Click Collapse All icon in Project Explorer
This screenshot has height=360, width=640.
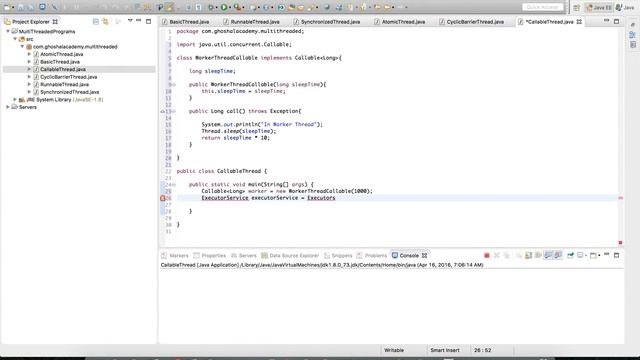coord(96,22)
